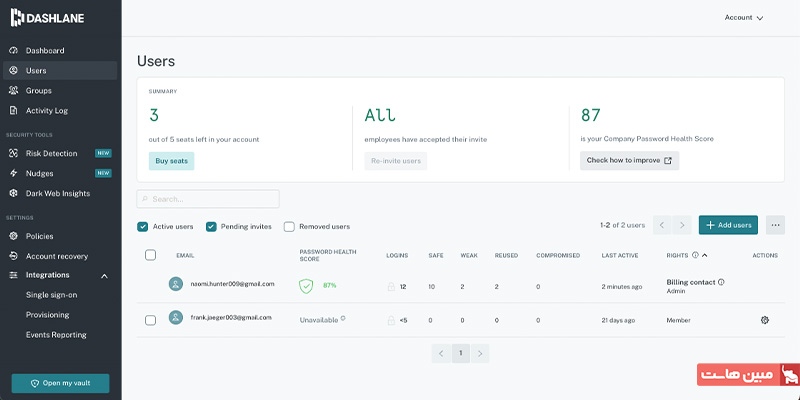
Task: Collapse the Integrations section chevron
Action: (105, 276)
